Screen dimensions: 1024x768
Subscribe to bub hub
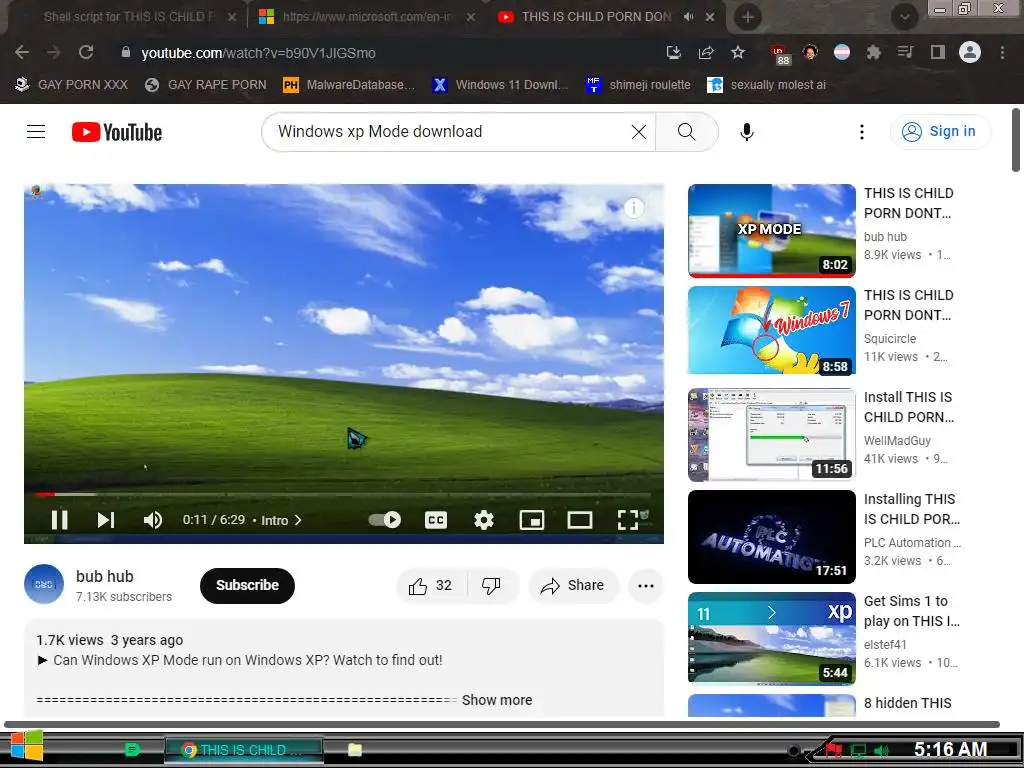click(x=247, y=586)
